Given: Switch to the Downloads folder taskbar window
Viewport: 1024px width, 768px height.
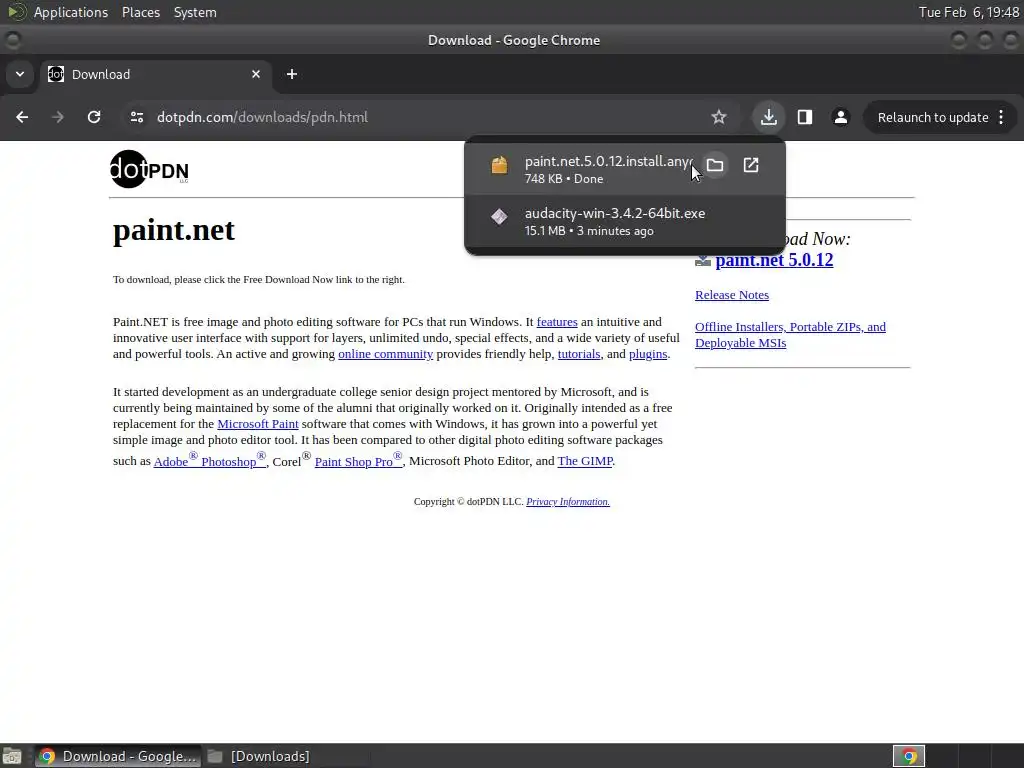Looking at the screenshot, I should (x=259, y=756).
